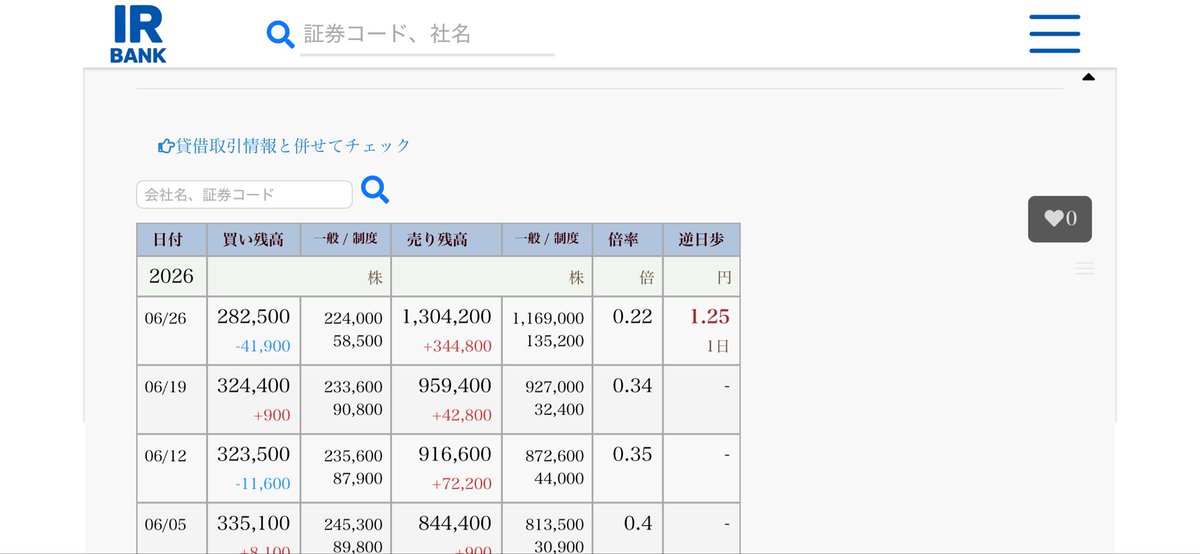Click the 倍率 column header
Viewport: 1200px width, 554px height.
(628, 240)
